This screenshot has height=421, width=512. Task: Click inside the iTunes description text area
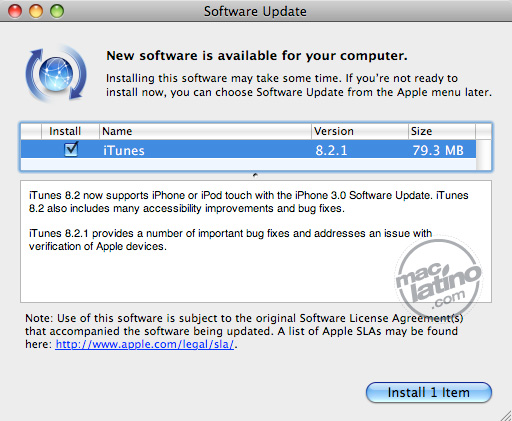(x=256, y=241)
